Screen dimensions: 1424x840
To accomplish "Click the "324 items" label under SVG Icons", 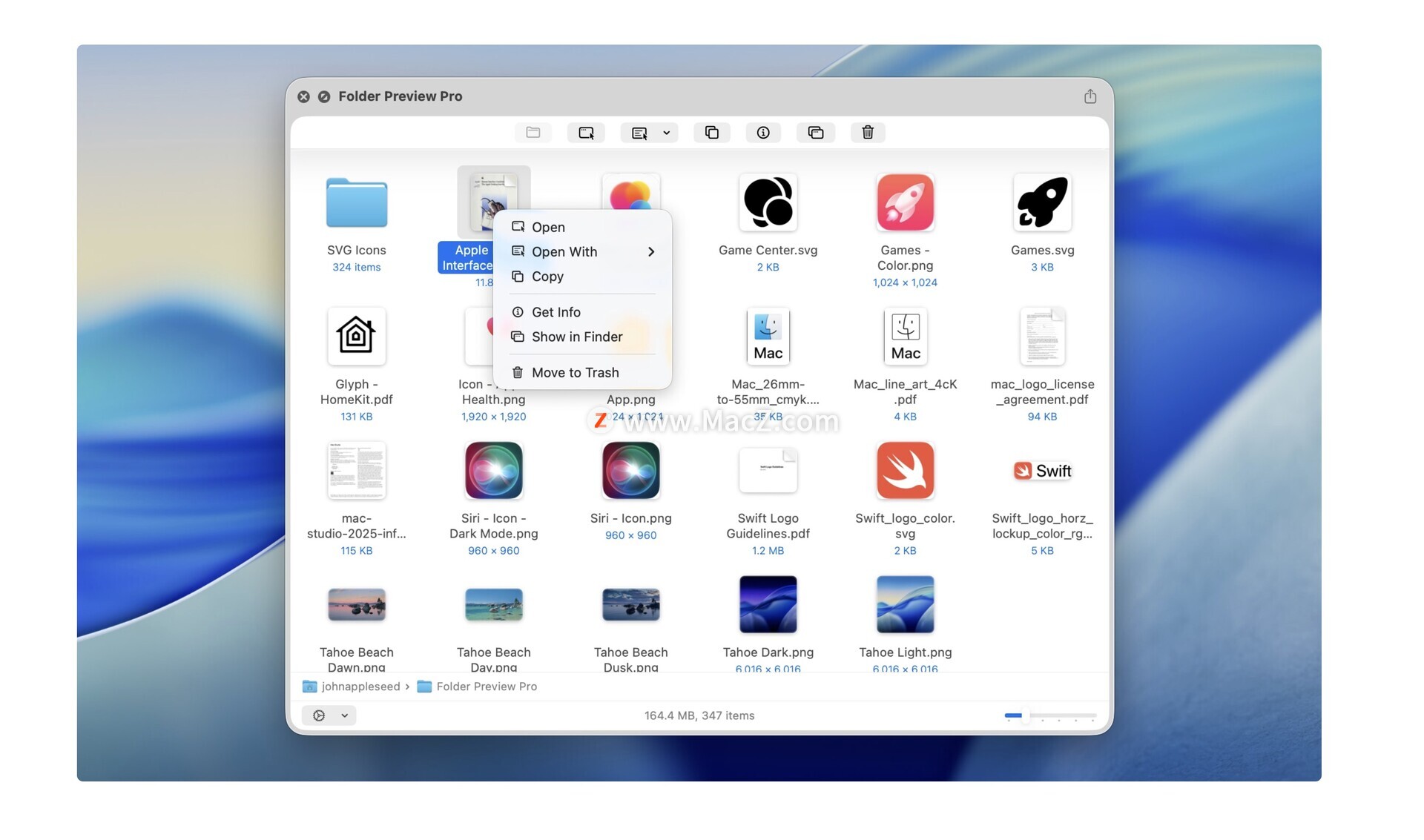I will [357, 268].
